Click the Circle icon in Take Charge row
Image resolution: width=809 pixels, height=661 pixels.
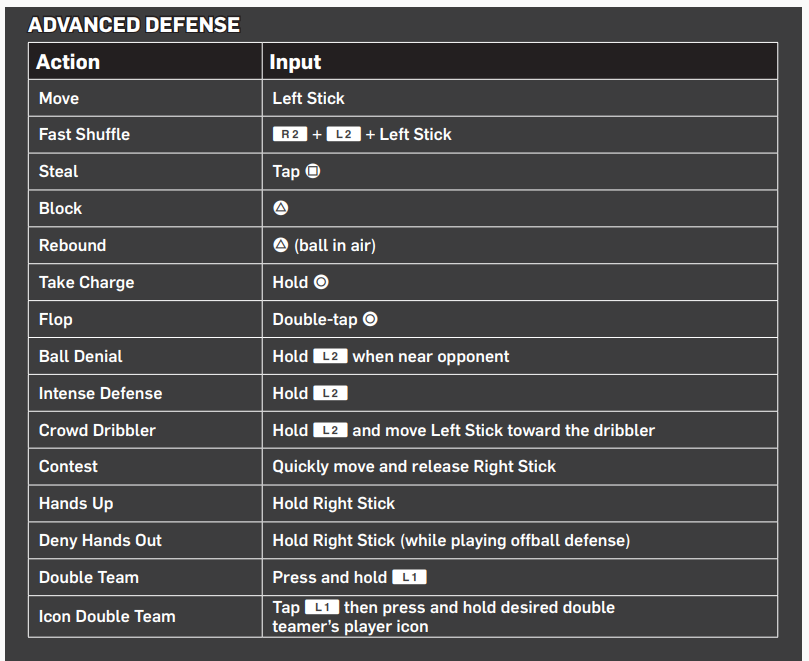(x=321, y=282)
